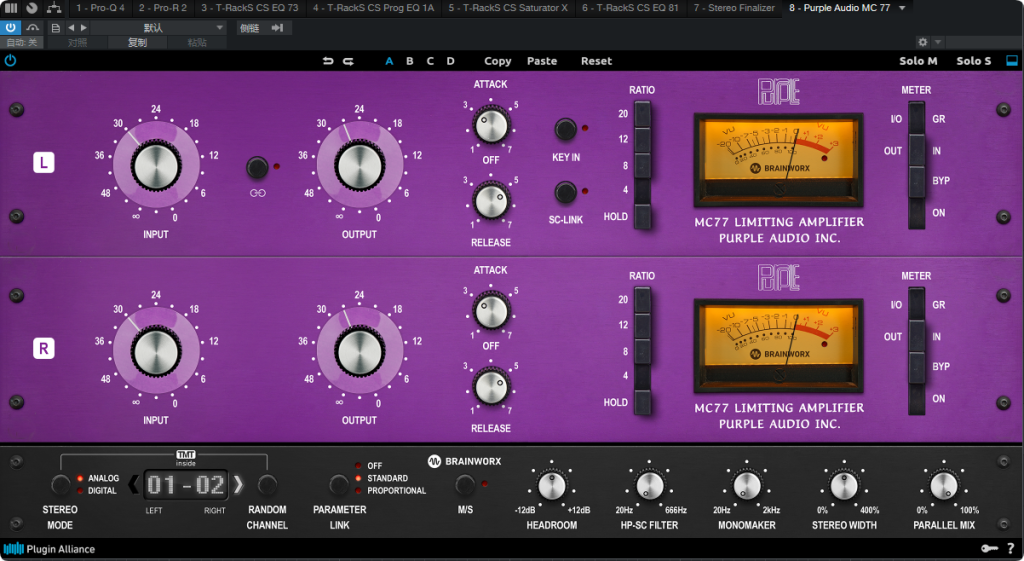Click the HP-SC FILTER knob
The height and width of the screenshot is (561, 1024).
[649, 486]
